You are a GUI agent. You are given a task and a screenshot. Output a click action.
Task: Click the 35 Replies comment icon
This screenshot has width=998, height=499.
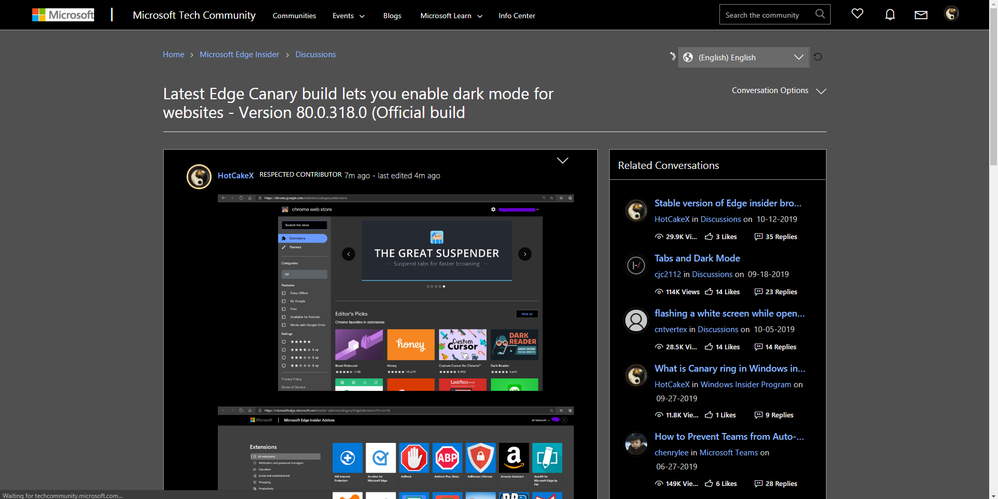758,237
